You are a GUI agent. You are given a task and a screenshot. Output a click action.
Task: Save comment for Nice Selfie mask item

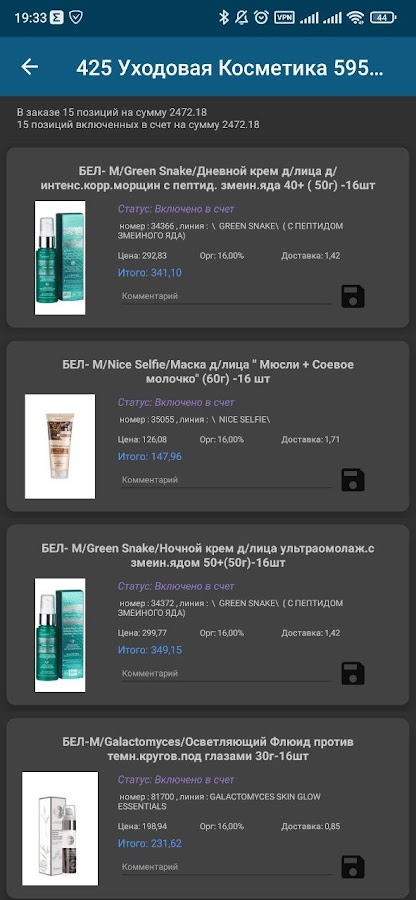tap(353, 480)
